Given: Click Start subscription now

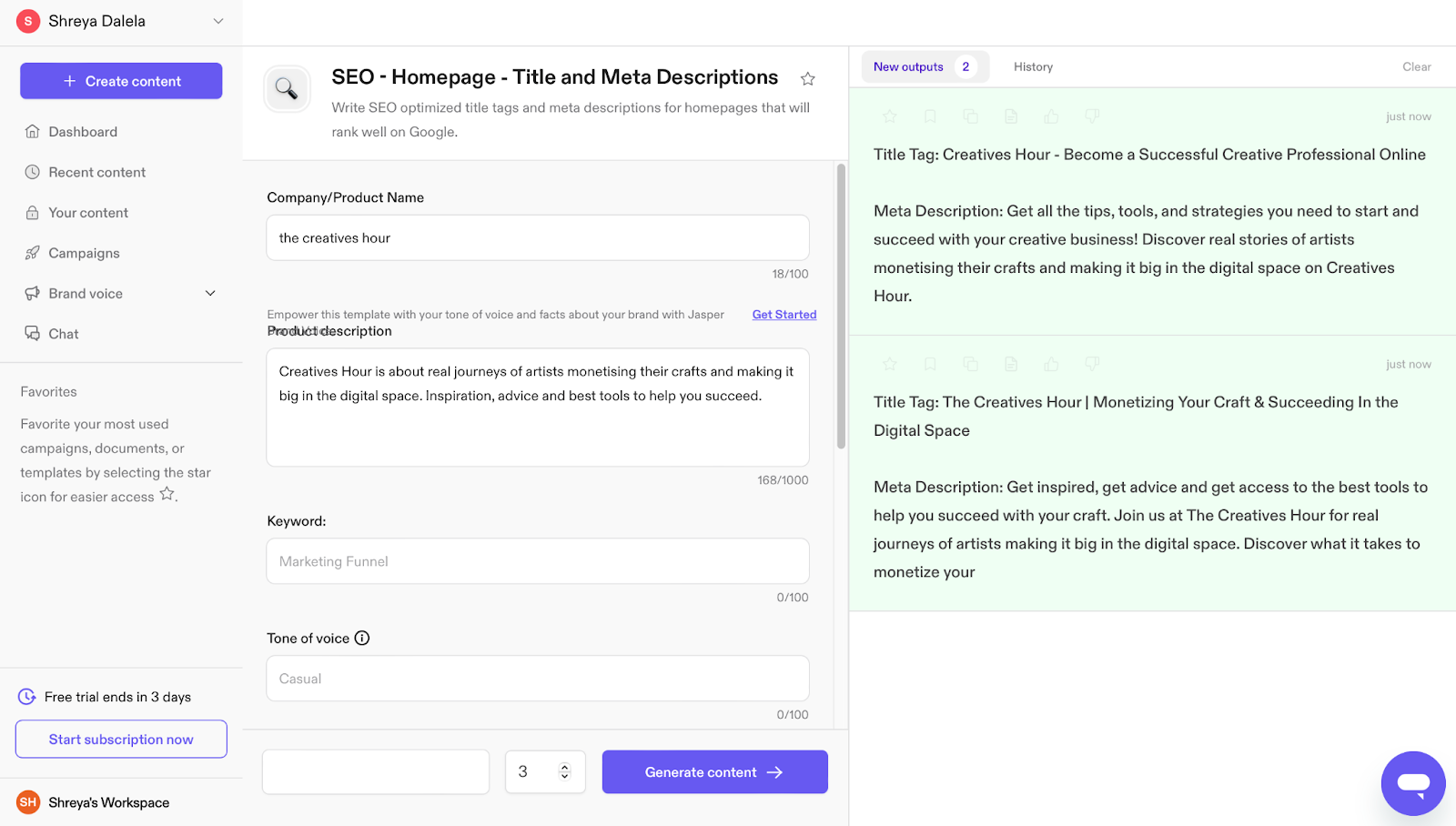Looking at the screenshot, I should [121, 740].
